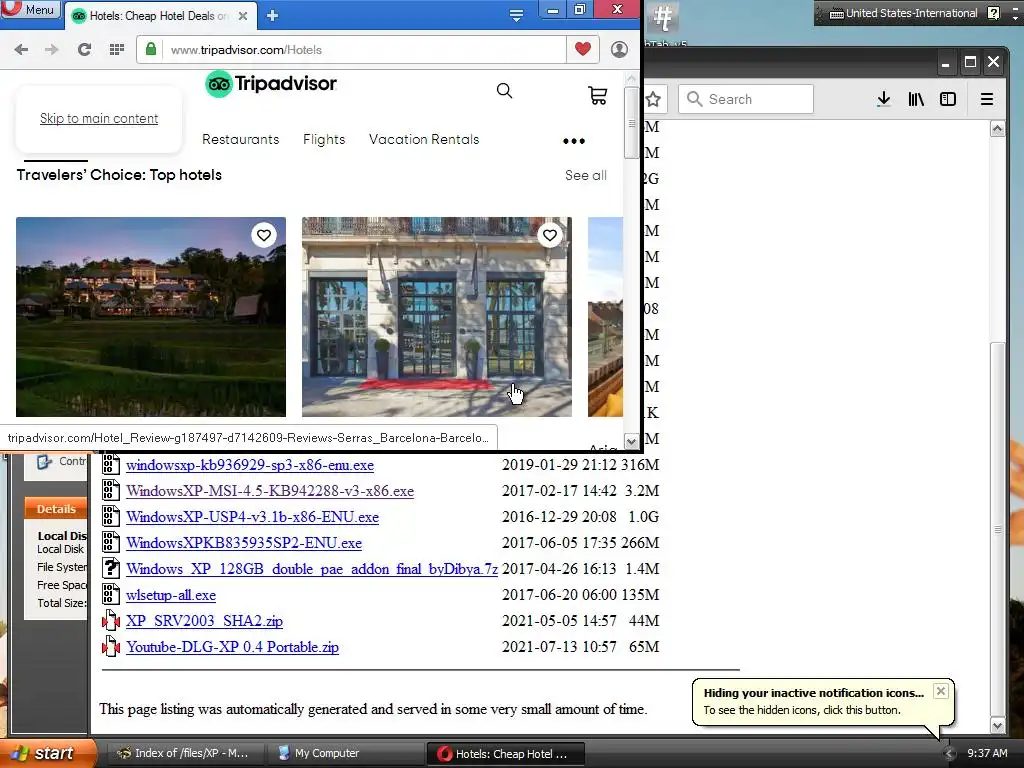Open the rice terrace resort hotel photo
This screenshot has width=1024, height=768.
[151, 317]
